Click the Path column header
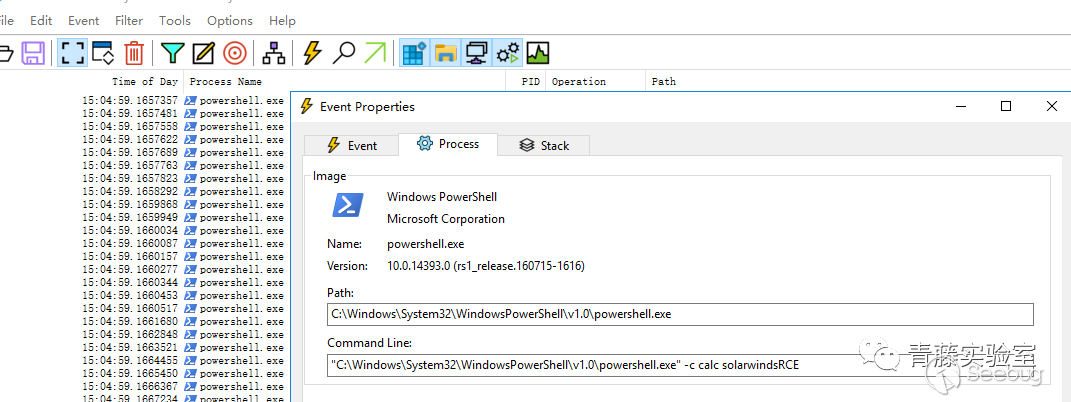Screen dimensions: 1071x402 tap(663, 81)
